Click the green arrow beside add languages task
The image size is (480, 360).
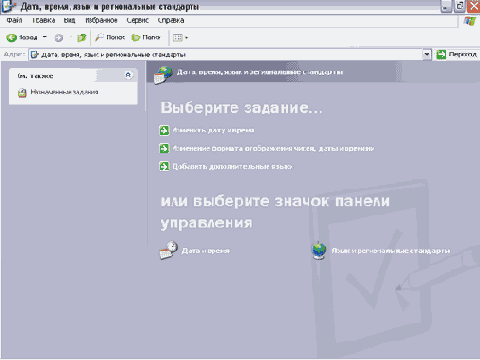pyautogui.click(x=164, y=166)
